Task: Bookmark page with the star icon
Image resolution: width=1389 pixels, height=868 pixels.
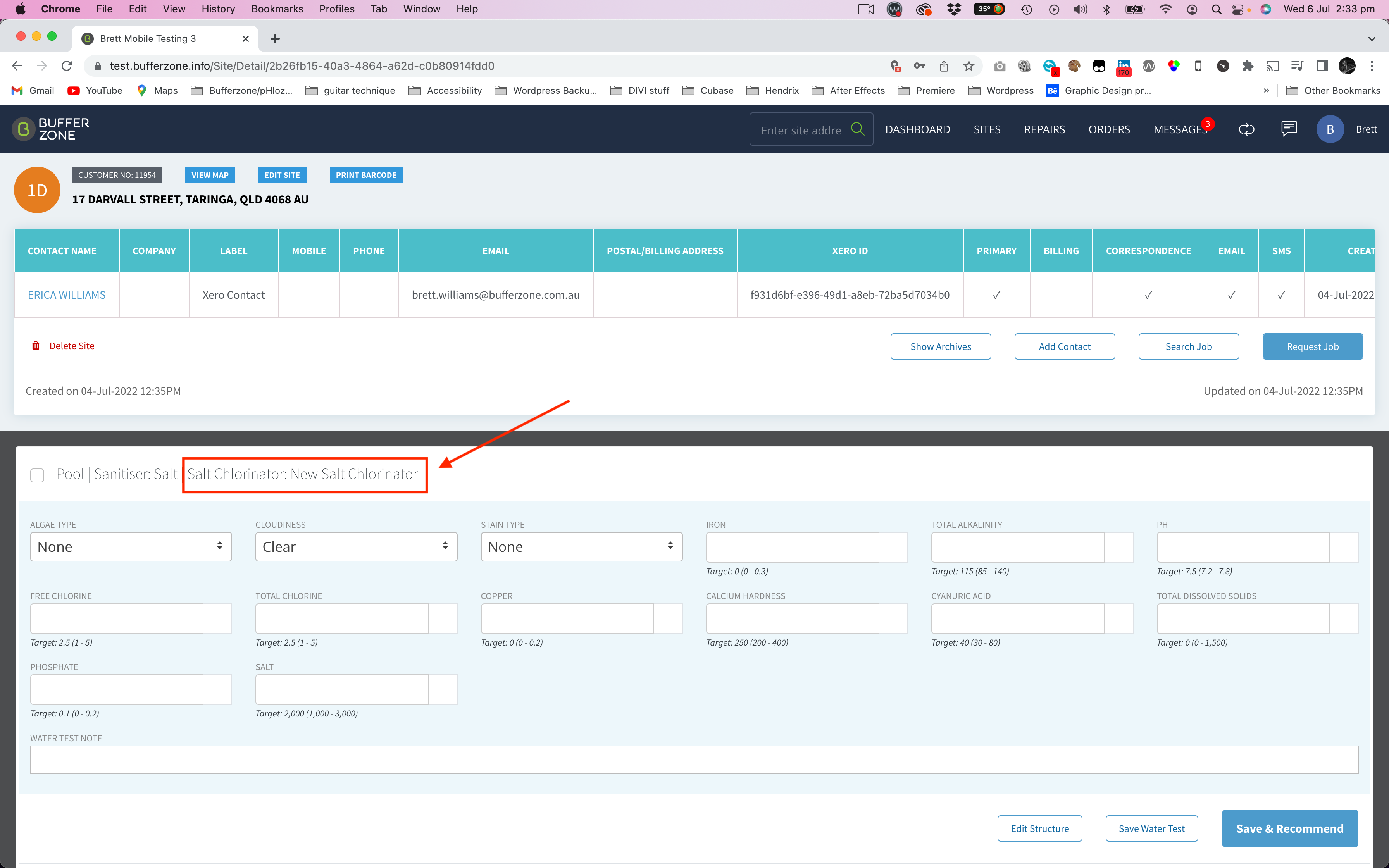Action: pos(969,66)
